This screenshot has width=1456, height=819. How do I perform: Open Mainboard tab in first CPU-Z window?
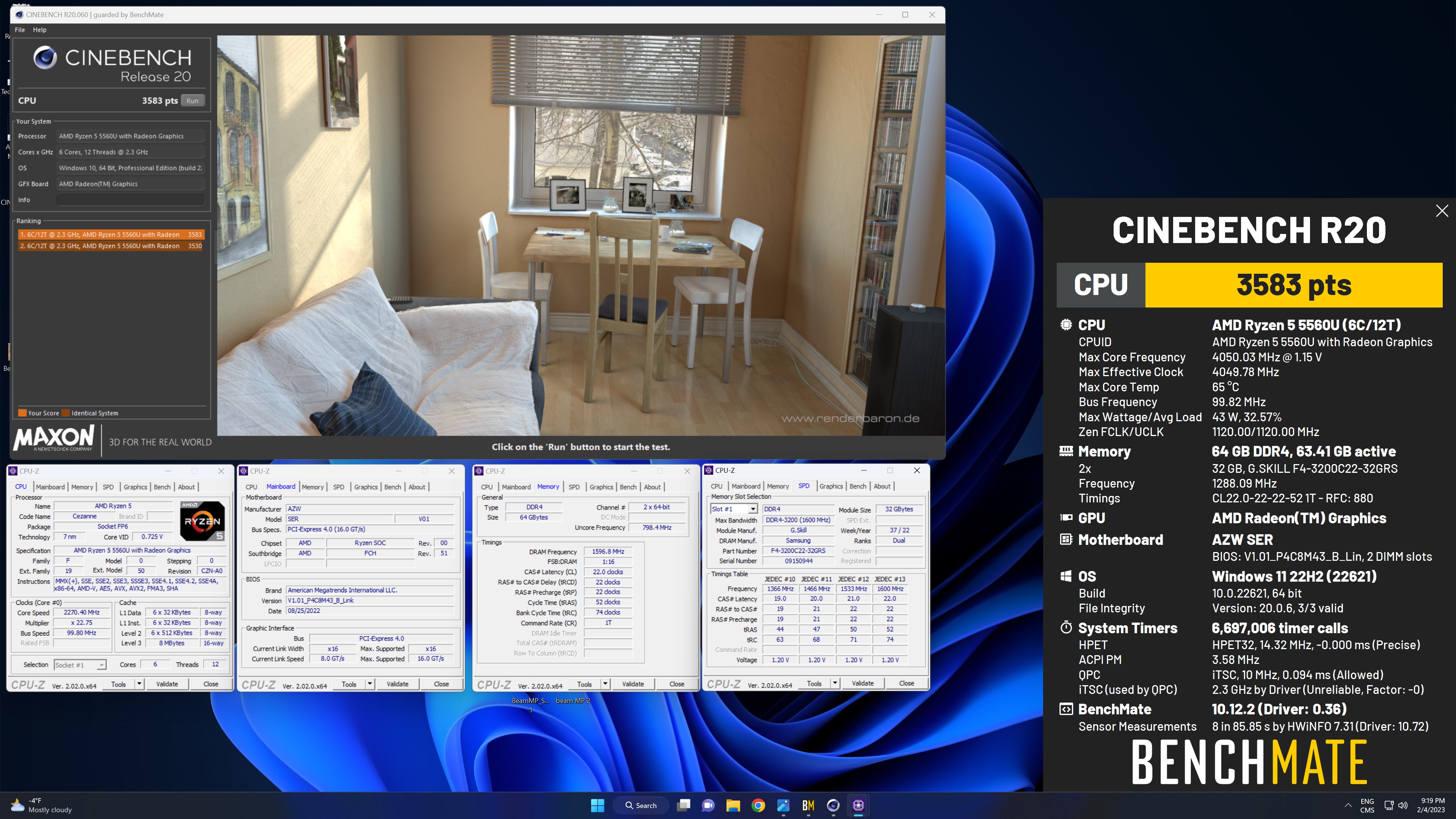[50, 486]
